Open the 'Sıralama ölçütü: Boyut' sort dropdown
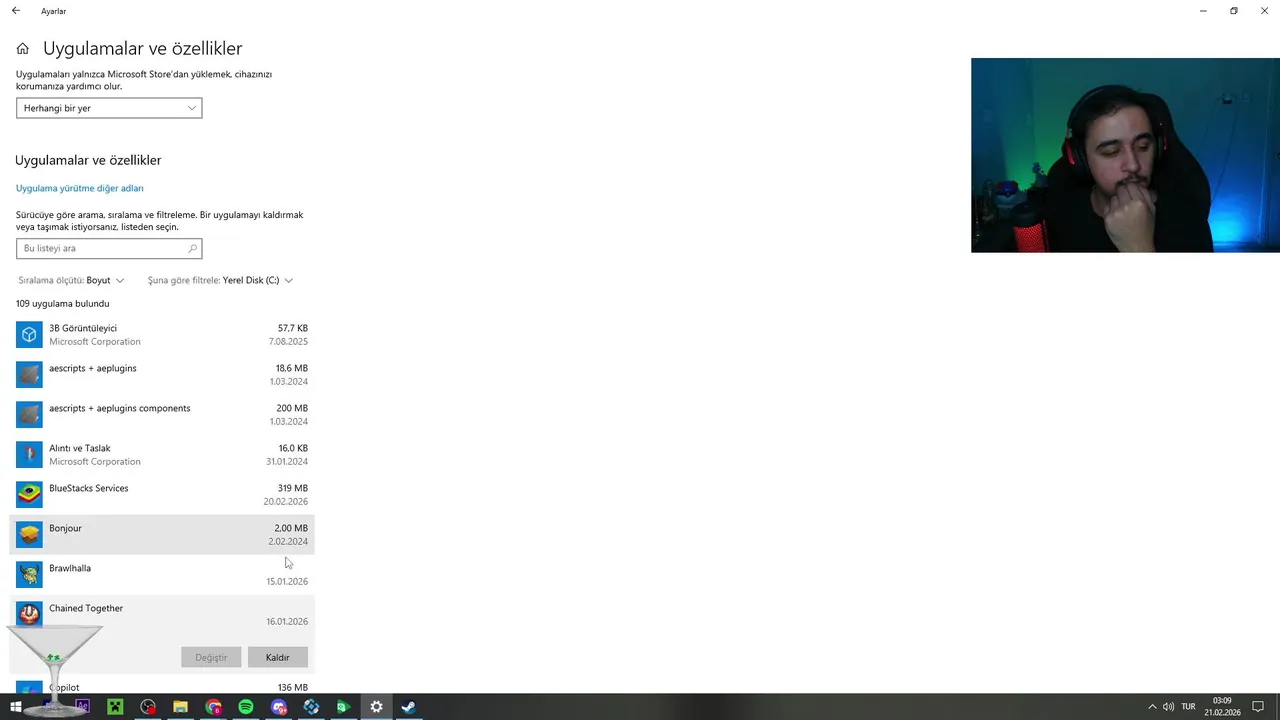Viewport: 1280px width, 720px height. pos(71,280)
